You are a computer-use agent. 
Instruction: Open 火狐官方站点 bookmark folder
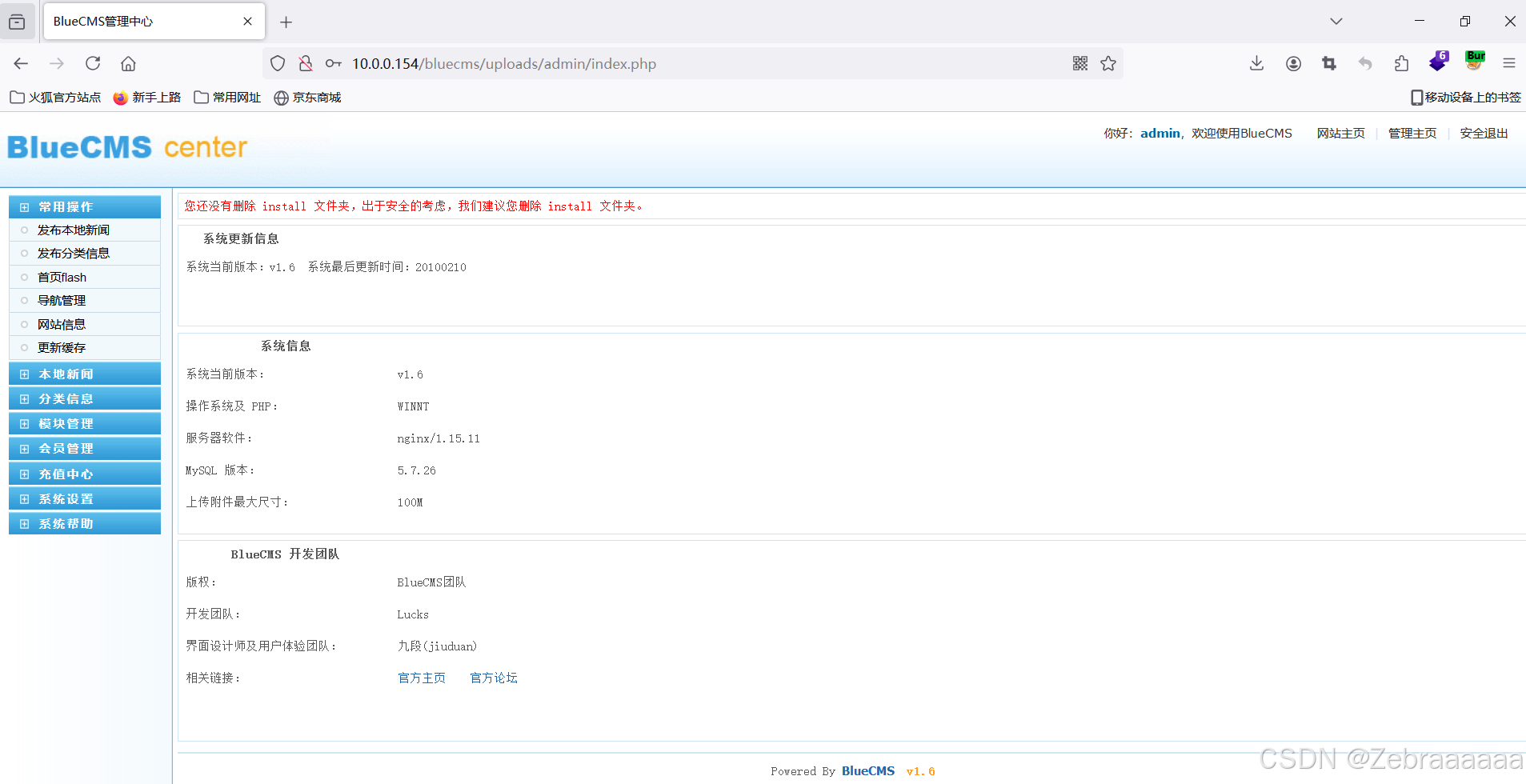point(55,98)
